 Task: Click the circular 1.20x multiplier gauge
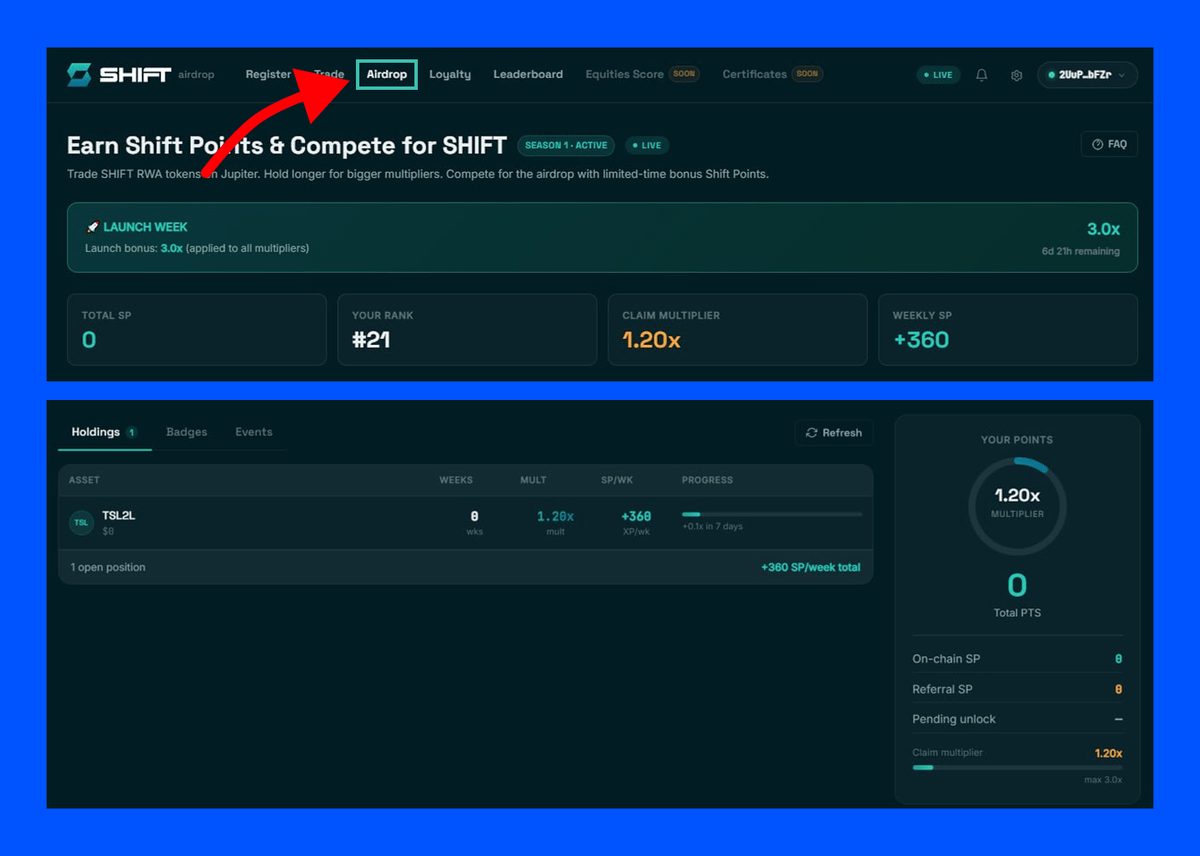[1017, 506]
